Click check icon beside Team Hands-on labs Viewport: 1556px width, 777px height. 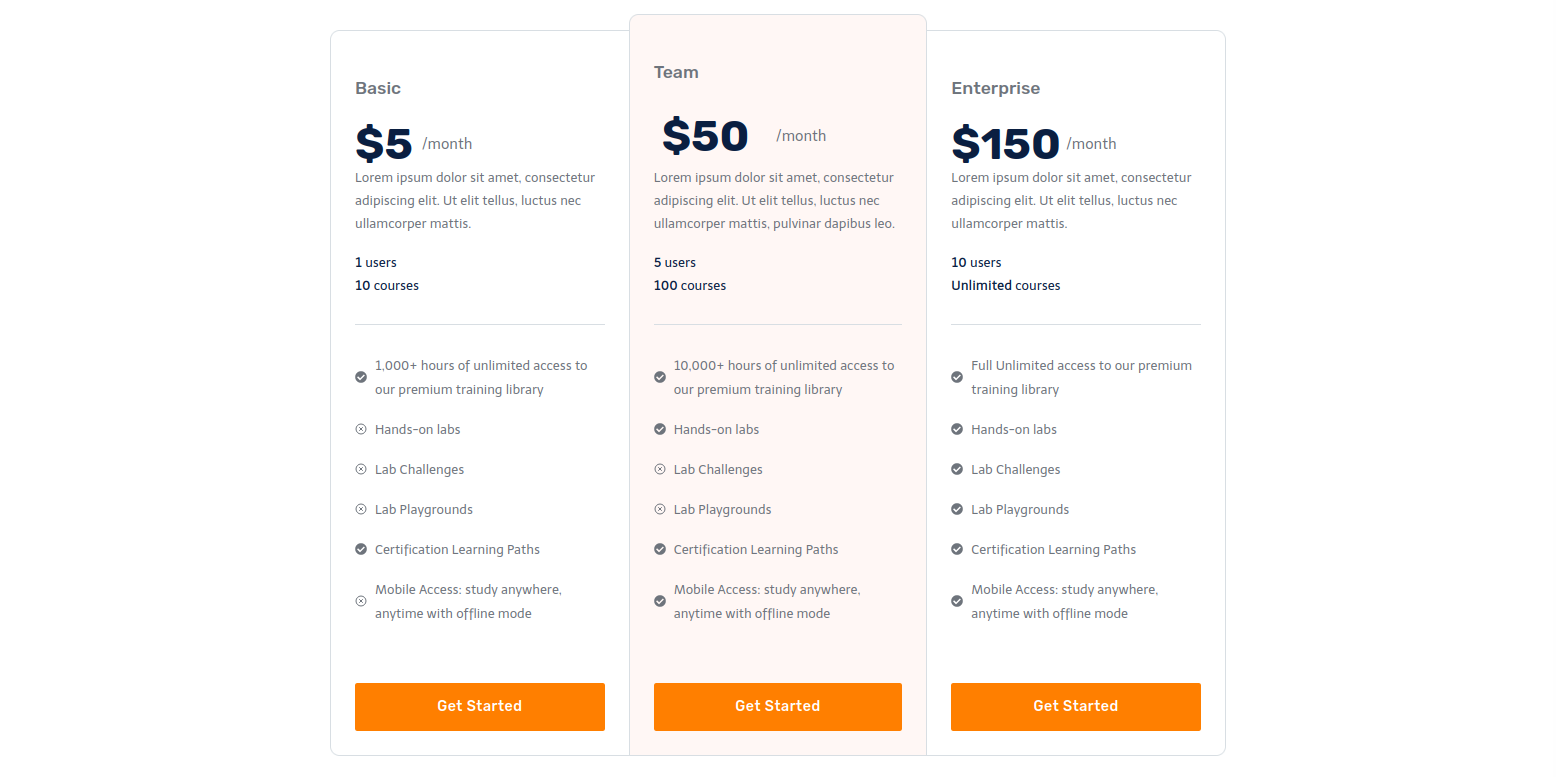[x=660, y=429]
